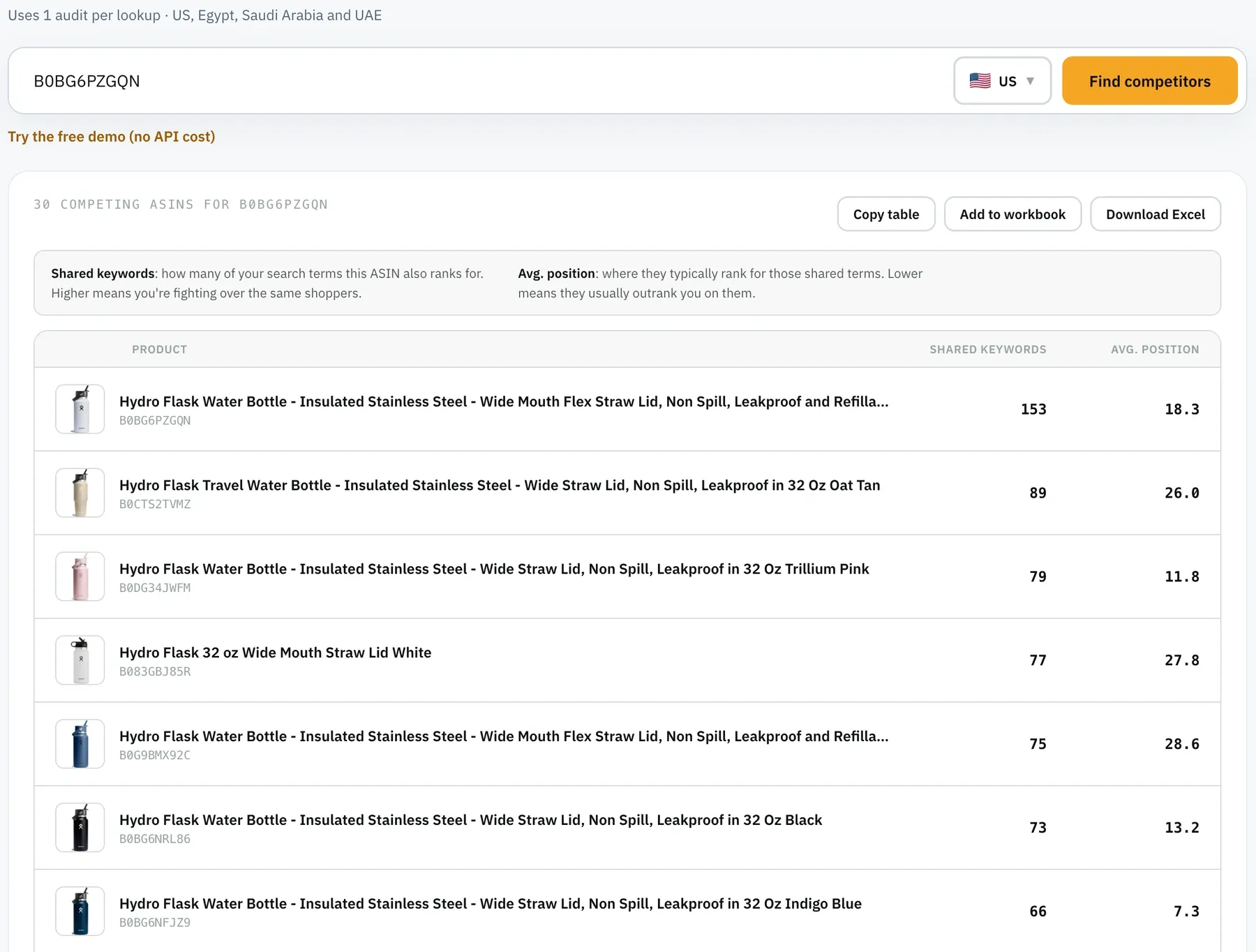Viewport: 1256px width, 952px height.
Task: Click the audit usage note at top
Action: pyautogui.click(x=195, y=15)
